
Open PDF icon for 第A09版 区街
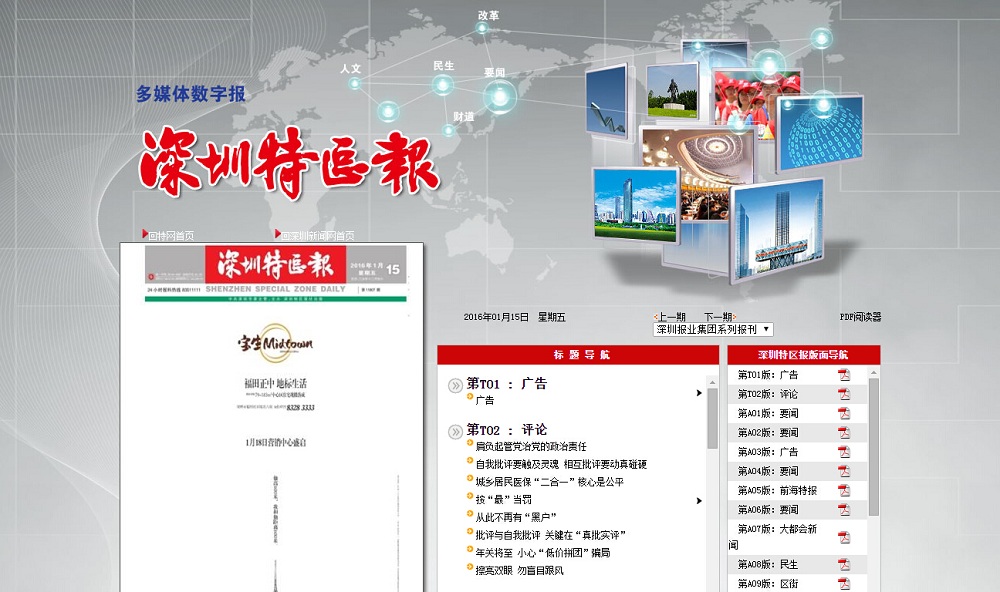pos(844,584)
